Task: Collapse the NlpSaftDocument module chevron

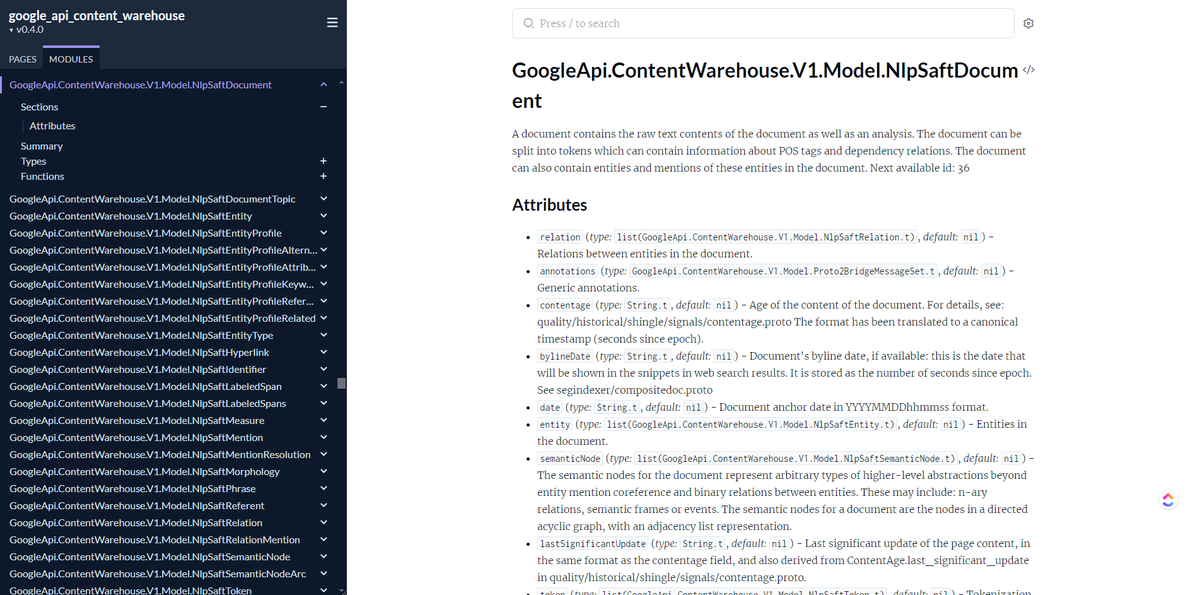Action: coord(323,85)
